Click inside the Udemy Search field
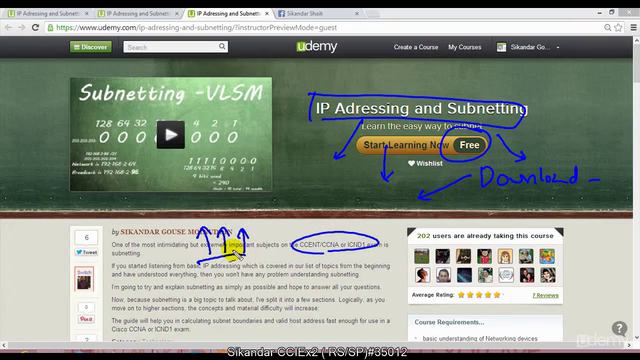The image size is (640, 360). [171, 47]
